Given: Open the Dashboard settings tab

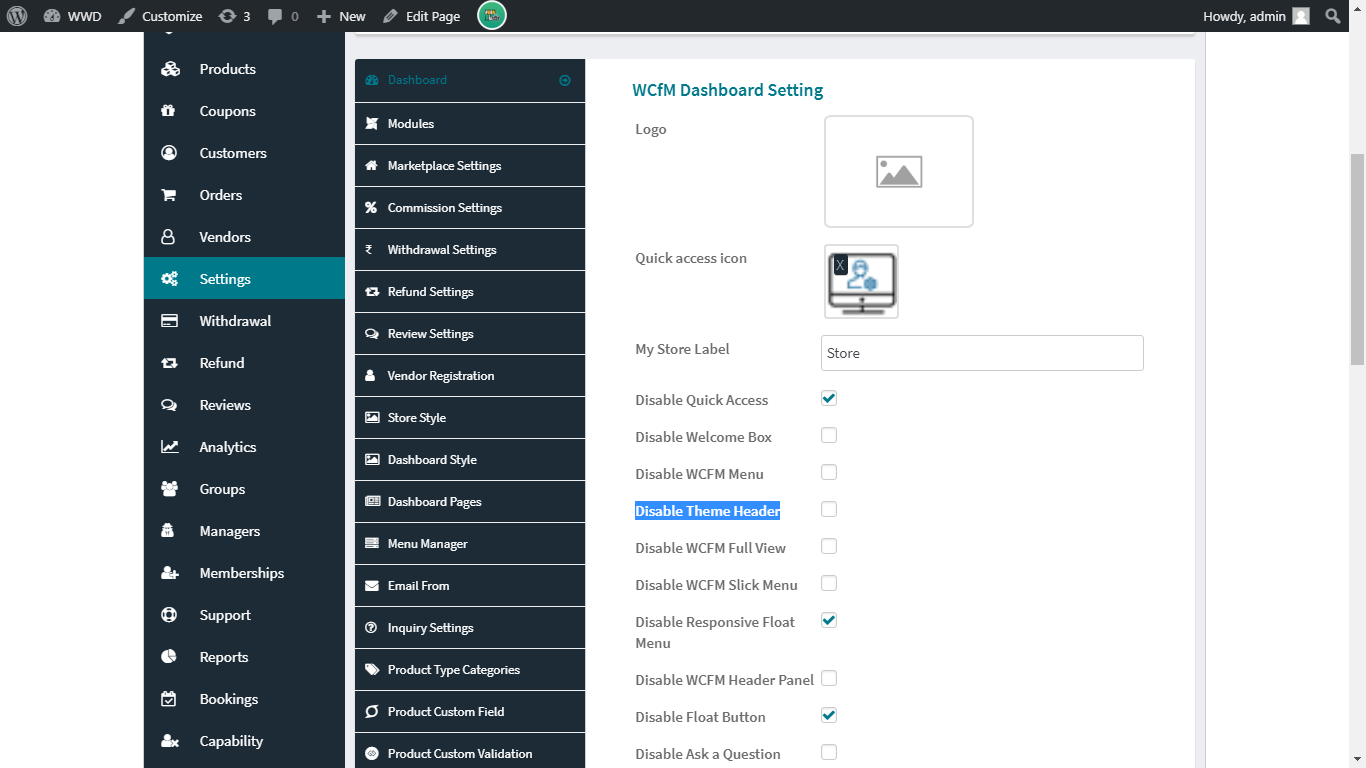Looking at the screenshot, I should pyautogui.click(x=470, y=80).
